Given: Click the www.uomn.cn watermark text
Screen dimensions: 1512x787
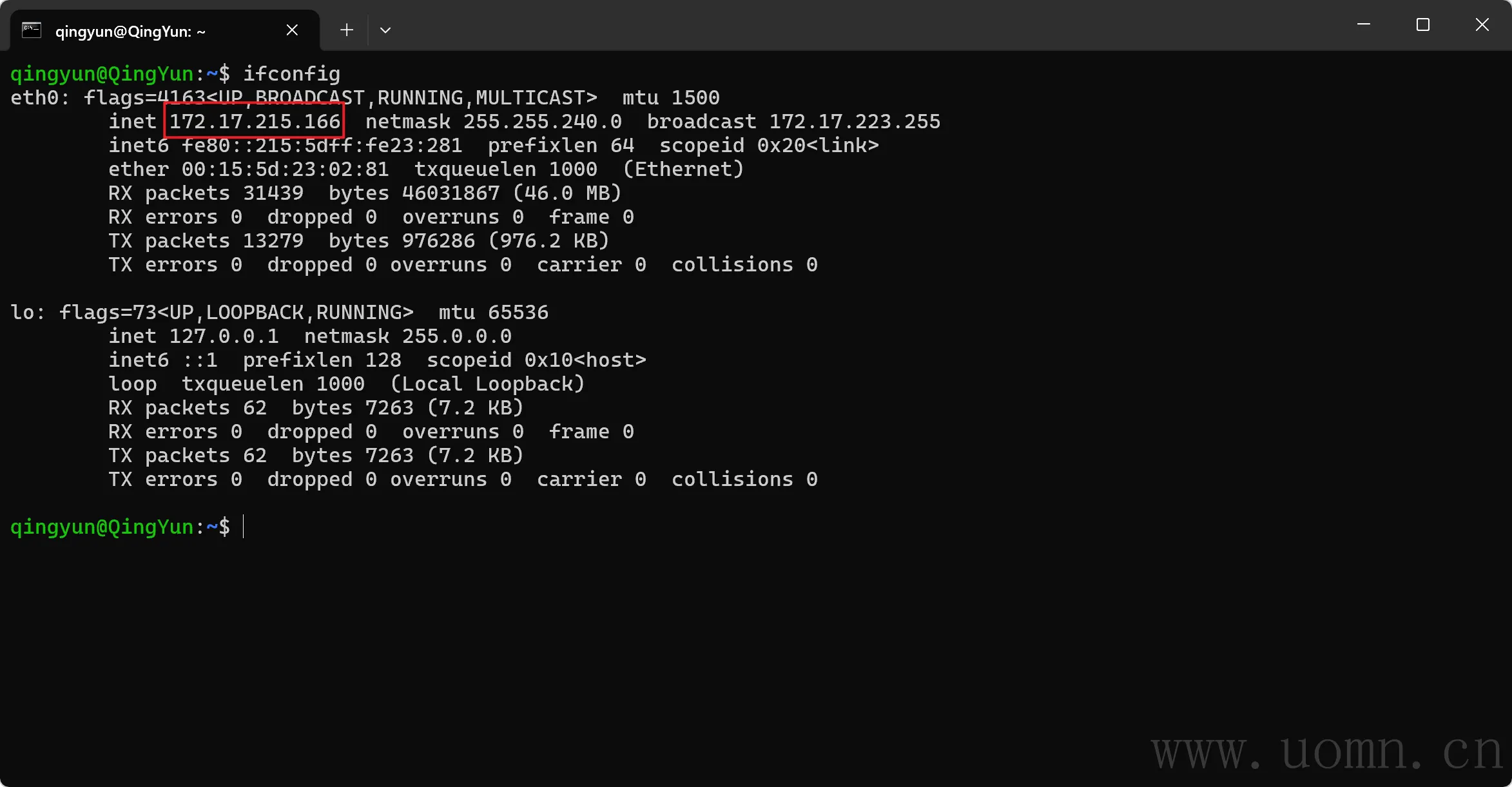Looking at the screenshot, I should [1326, 752].
